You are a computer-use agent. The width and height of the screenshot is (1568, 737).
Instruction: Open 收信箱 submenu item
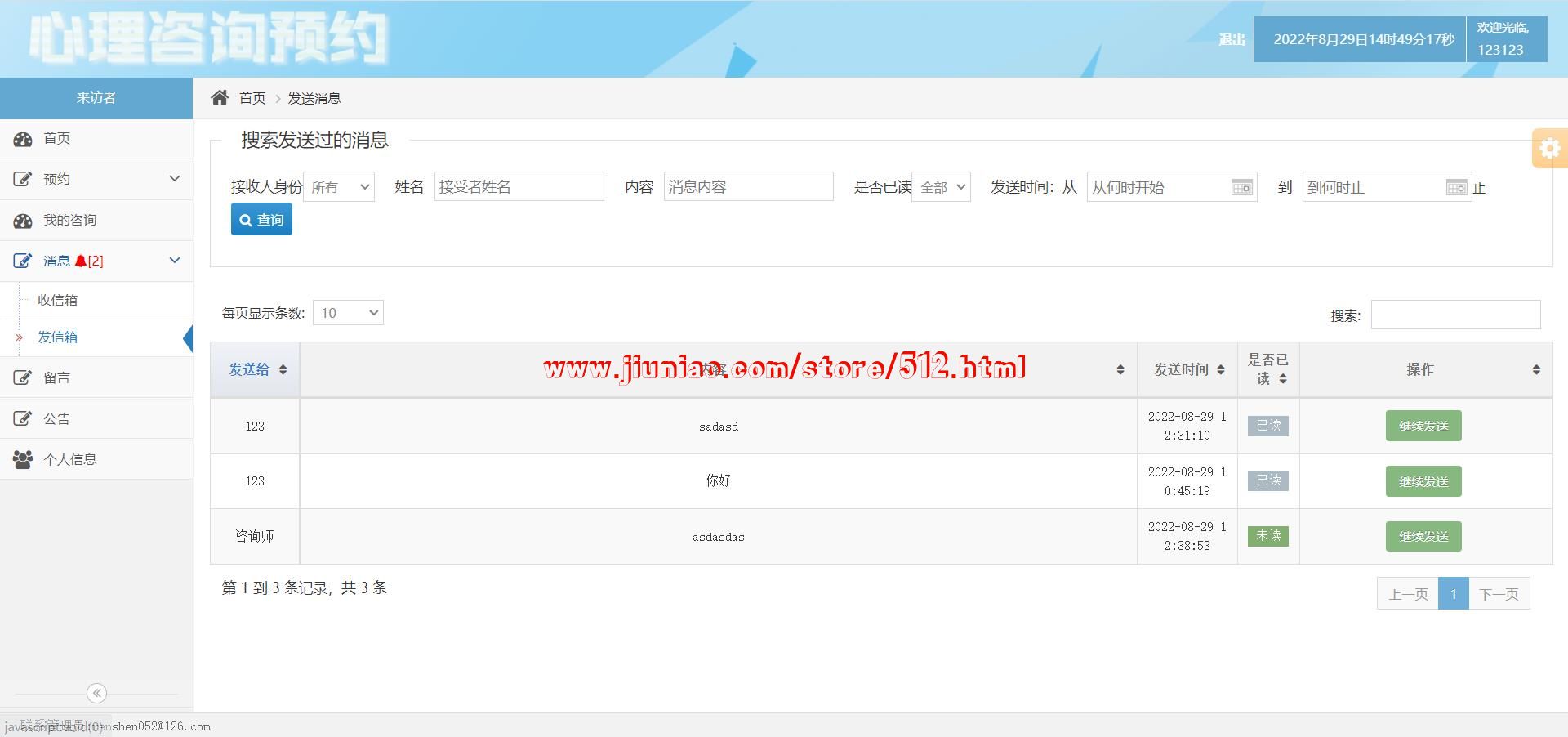point(96,301)
